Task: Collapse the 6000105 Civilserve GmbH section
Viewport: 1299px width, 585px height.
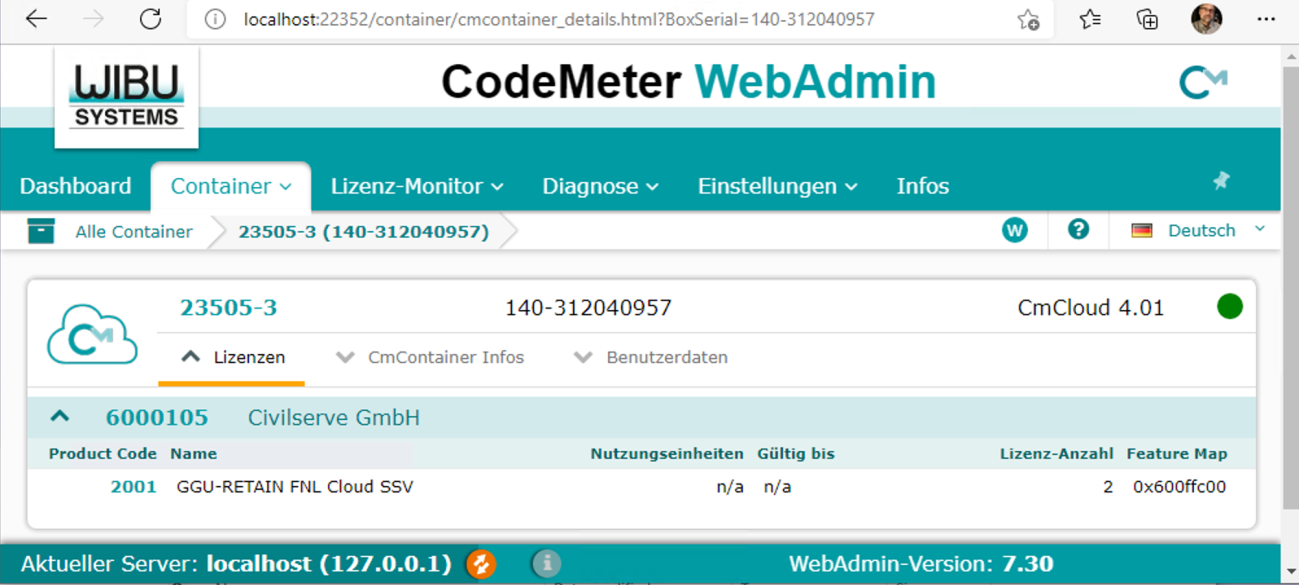Action: (60, 417)
